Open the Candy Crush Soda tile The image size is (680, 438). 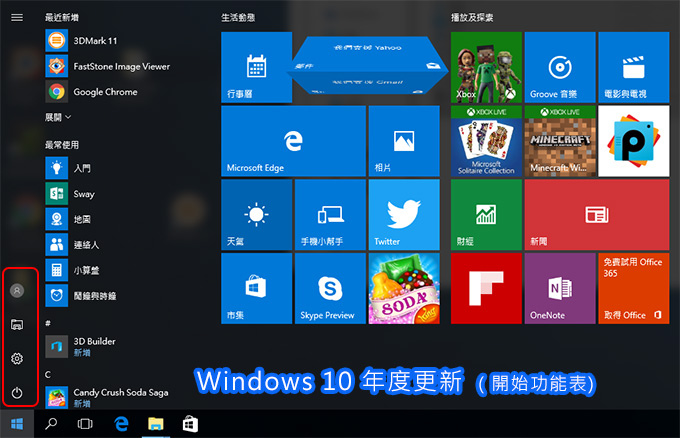404,289
